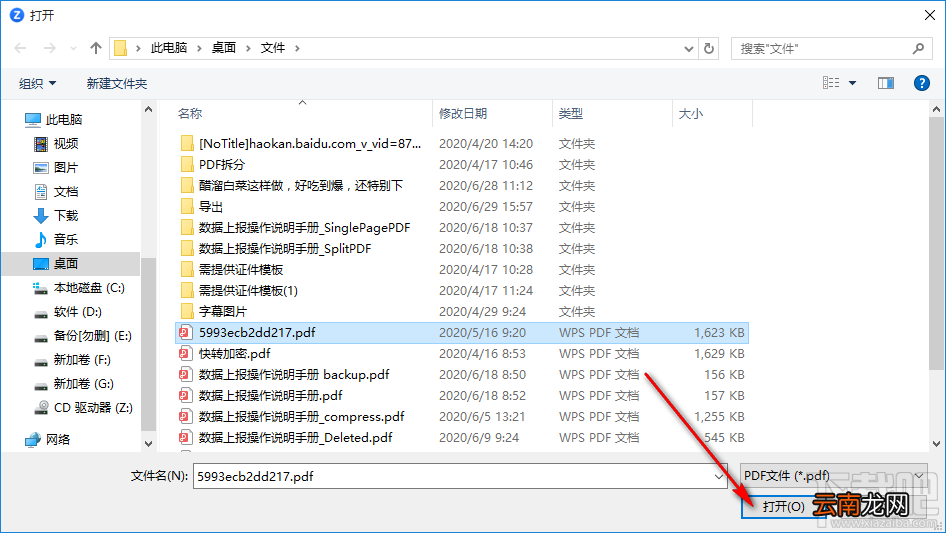Select the 需提供证件模板(1) folder

coord(247,290)
